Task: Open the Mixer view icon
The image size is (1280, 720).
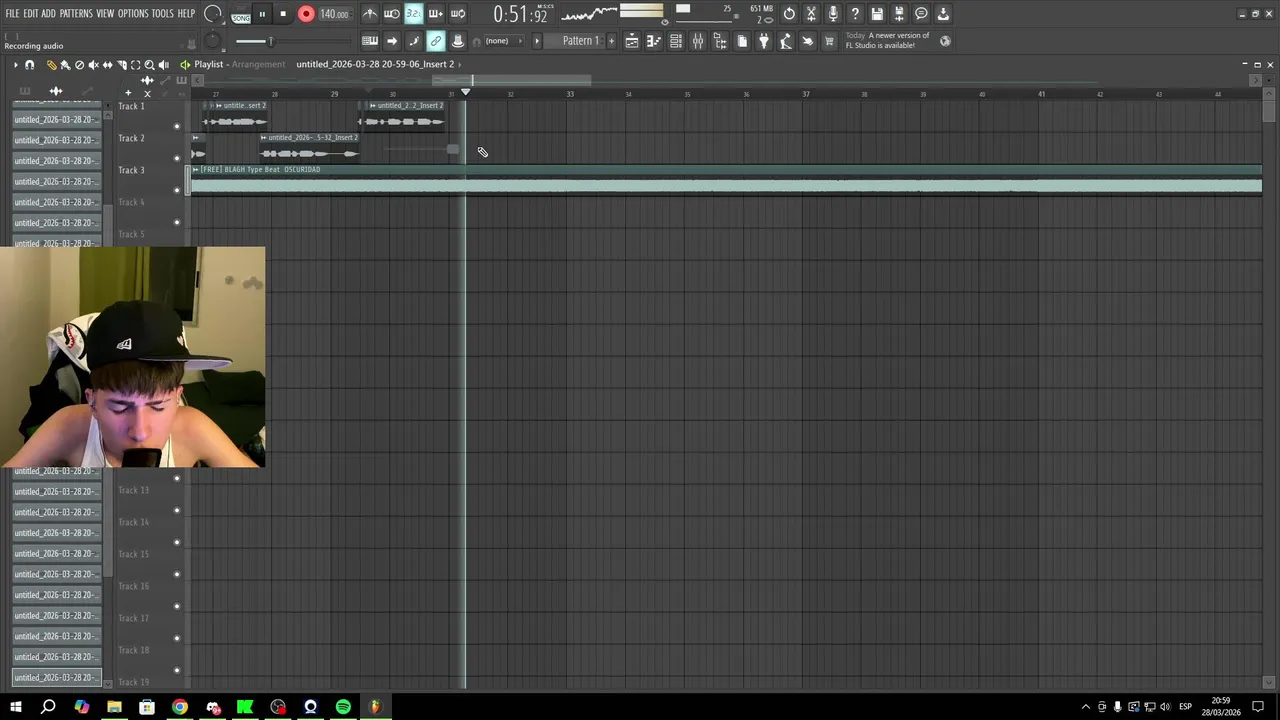Action: pyautogui.click(x=698, y=41)
